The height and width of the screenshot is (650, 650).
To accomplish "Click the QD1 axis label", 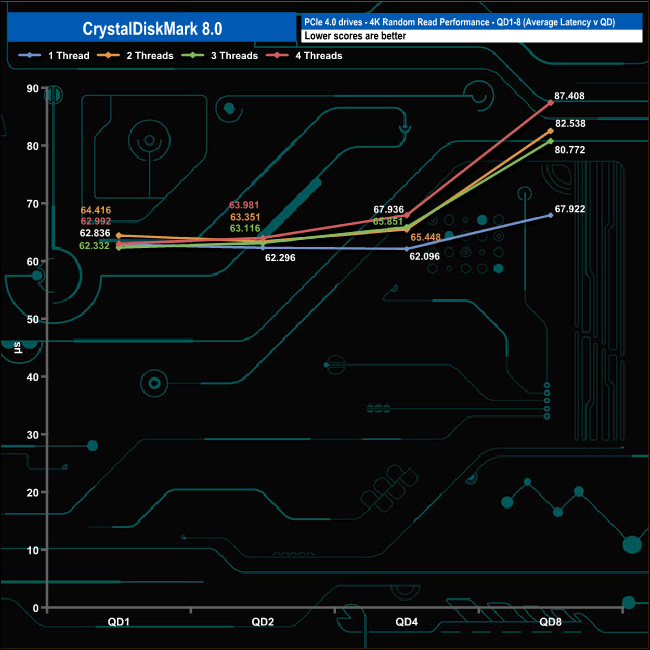I will [x=119, y=621].
